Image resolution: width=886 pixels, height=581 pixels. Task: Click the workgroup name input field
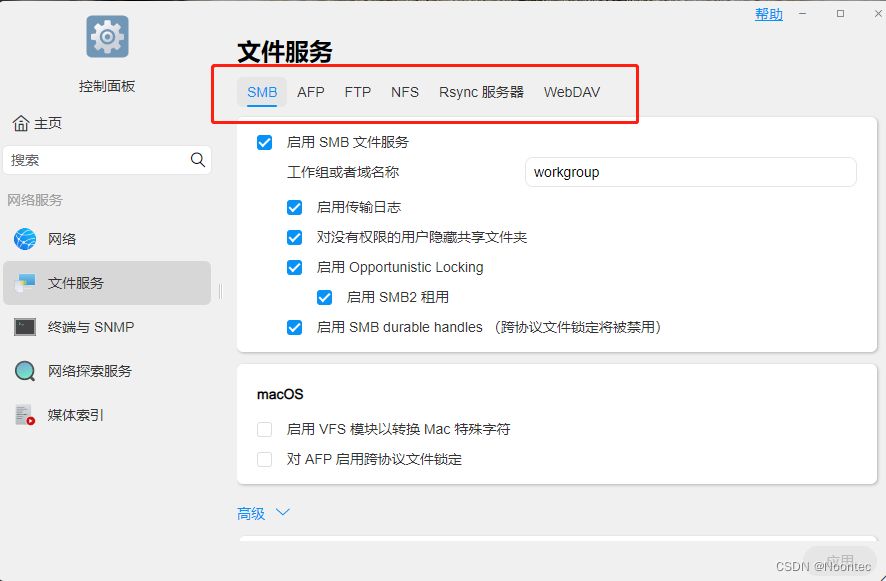point(690,172)
